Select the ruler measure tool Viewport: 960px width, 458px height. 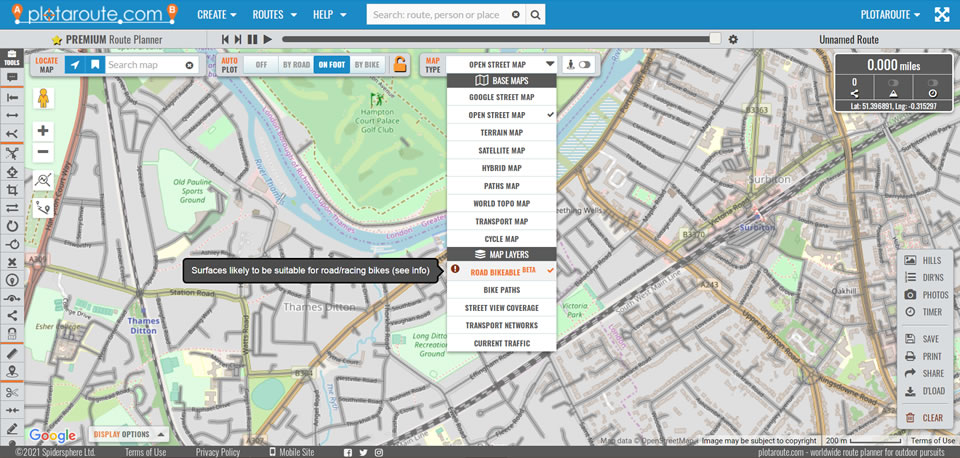12,354
